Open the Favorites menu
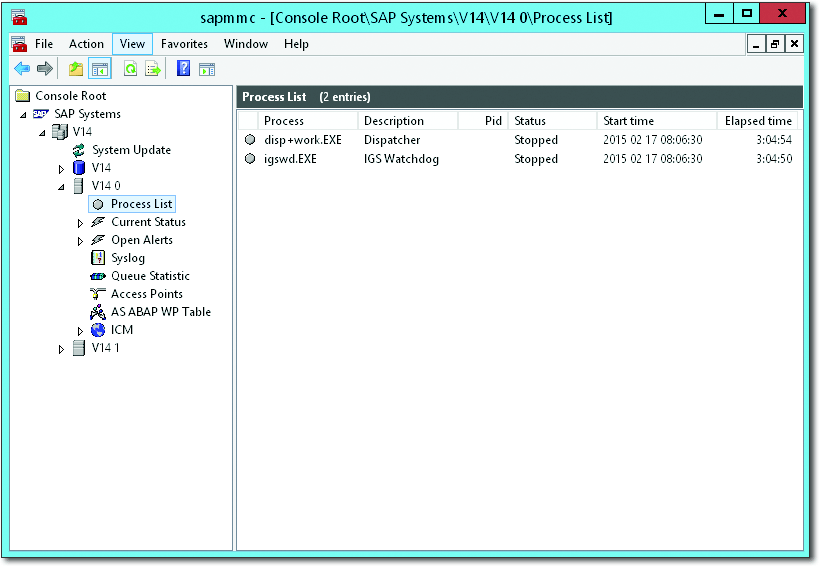 (x=184, y=44)
